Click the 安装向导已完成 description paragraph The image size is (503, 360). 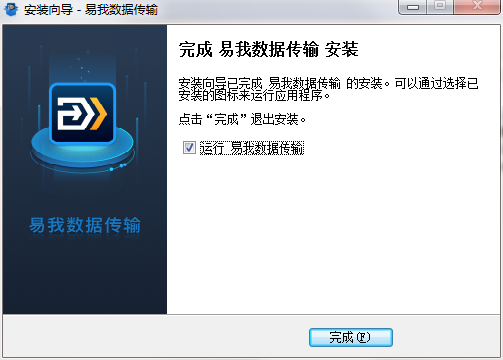(328, 89)
